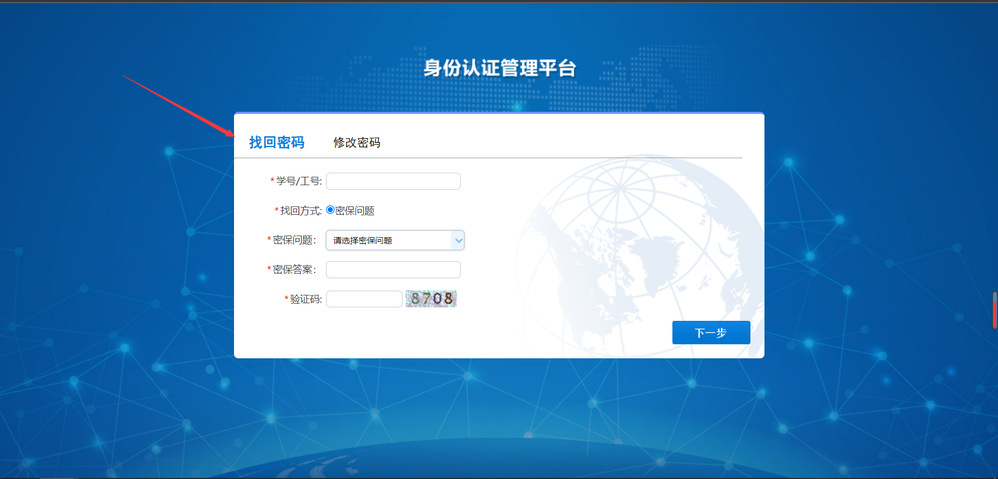Click the 密保问题 label left of the dropdown
Image resolution: width=998 pixels, height=479 pixels.
click(295, 240)
